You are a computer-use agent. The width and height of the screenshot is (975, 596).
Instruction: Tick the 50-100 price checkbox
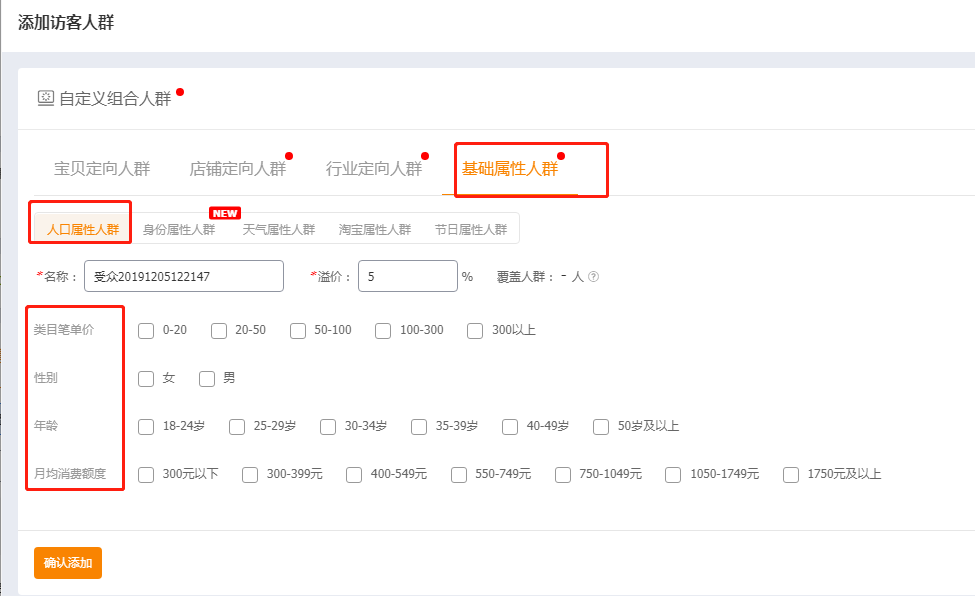298,330
